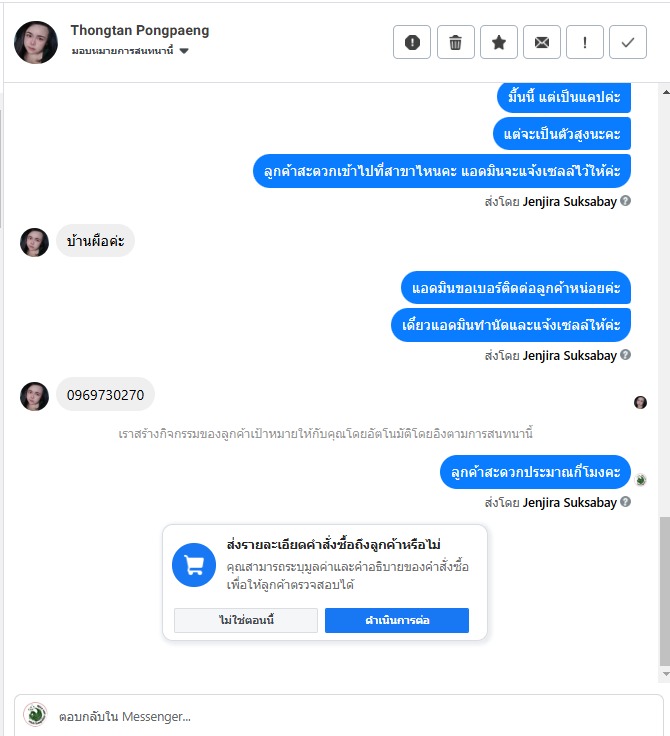Click the blue shopping cart icon
This screenshot has height=736, width=670.
[194, 565]
